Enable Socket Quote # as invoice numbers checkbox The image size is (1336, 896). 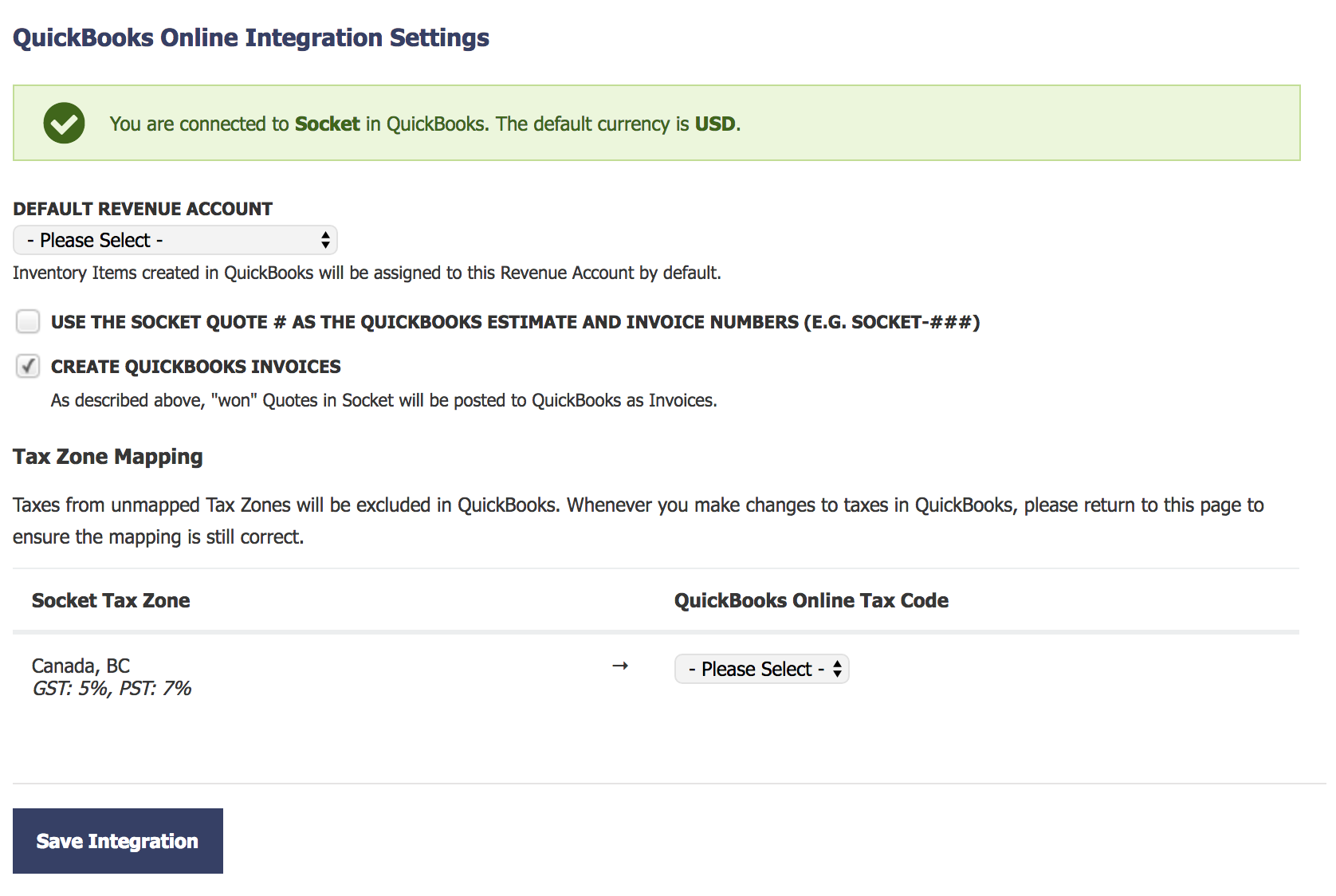28,321
